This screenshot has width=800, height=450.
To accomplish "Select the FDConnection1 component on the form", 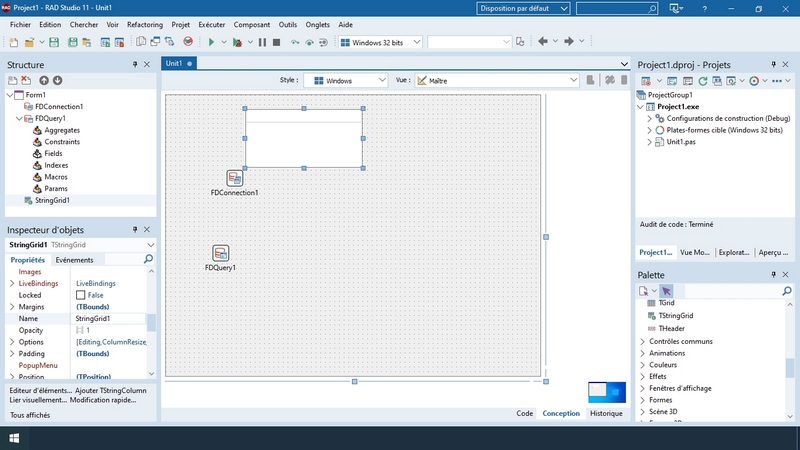I will pyautogui.click(x=234, y=178).
